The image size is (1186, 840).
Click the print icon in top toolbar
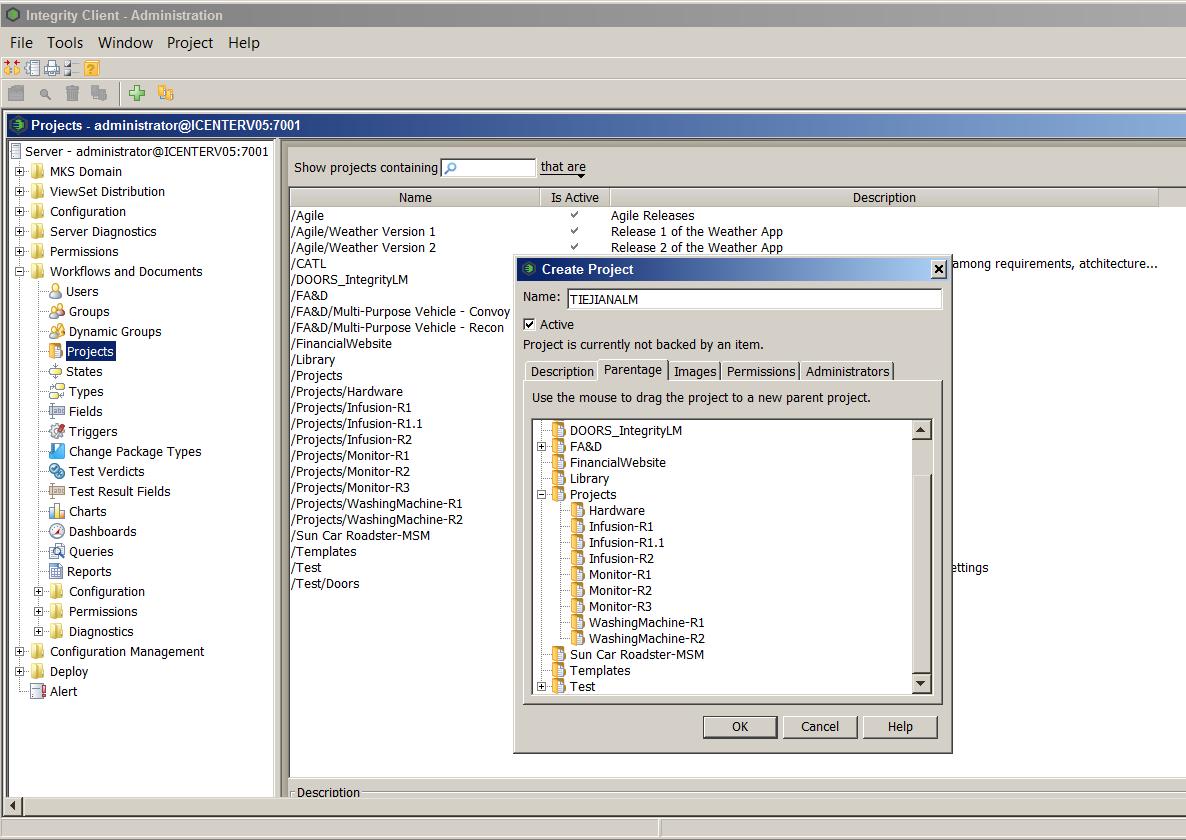[52, 68]
